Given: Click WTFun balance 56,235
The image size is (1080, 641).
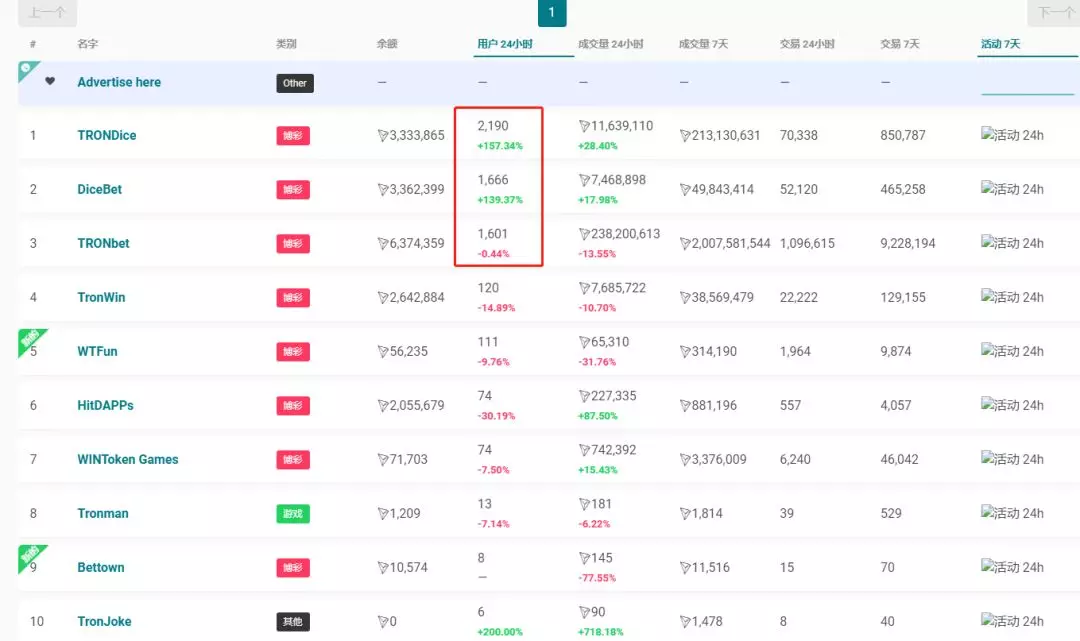Looking at the screenshot, I should coord(403,351).
